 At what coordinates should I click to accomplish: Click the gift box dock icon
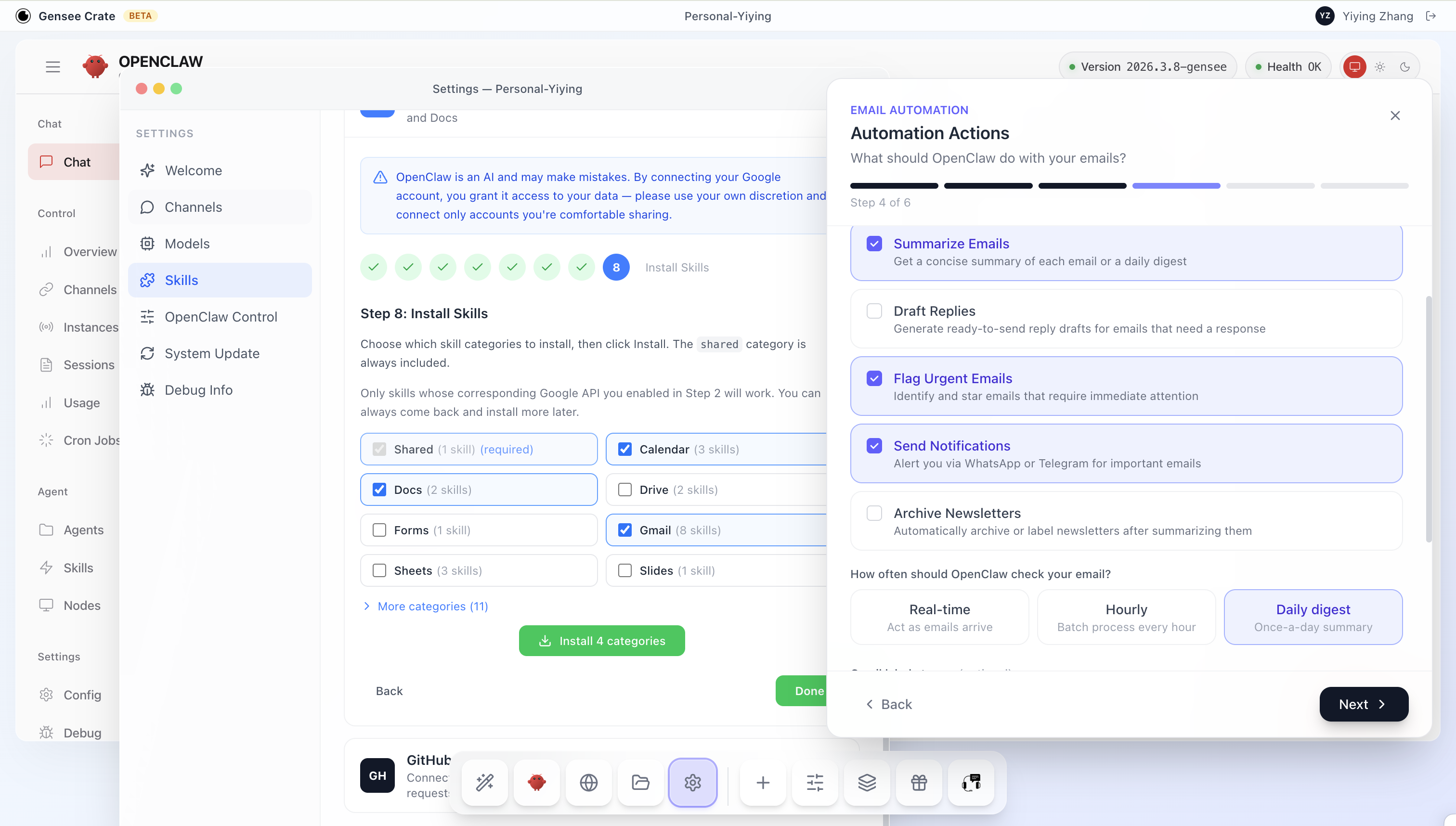[919, 782]
